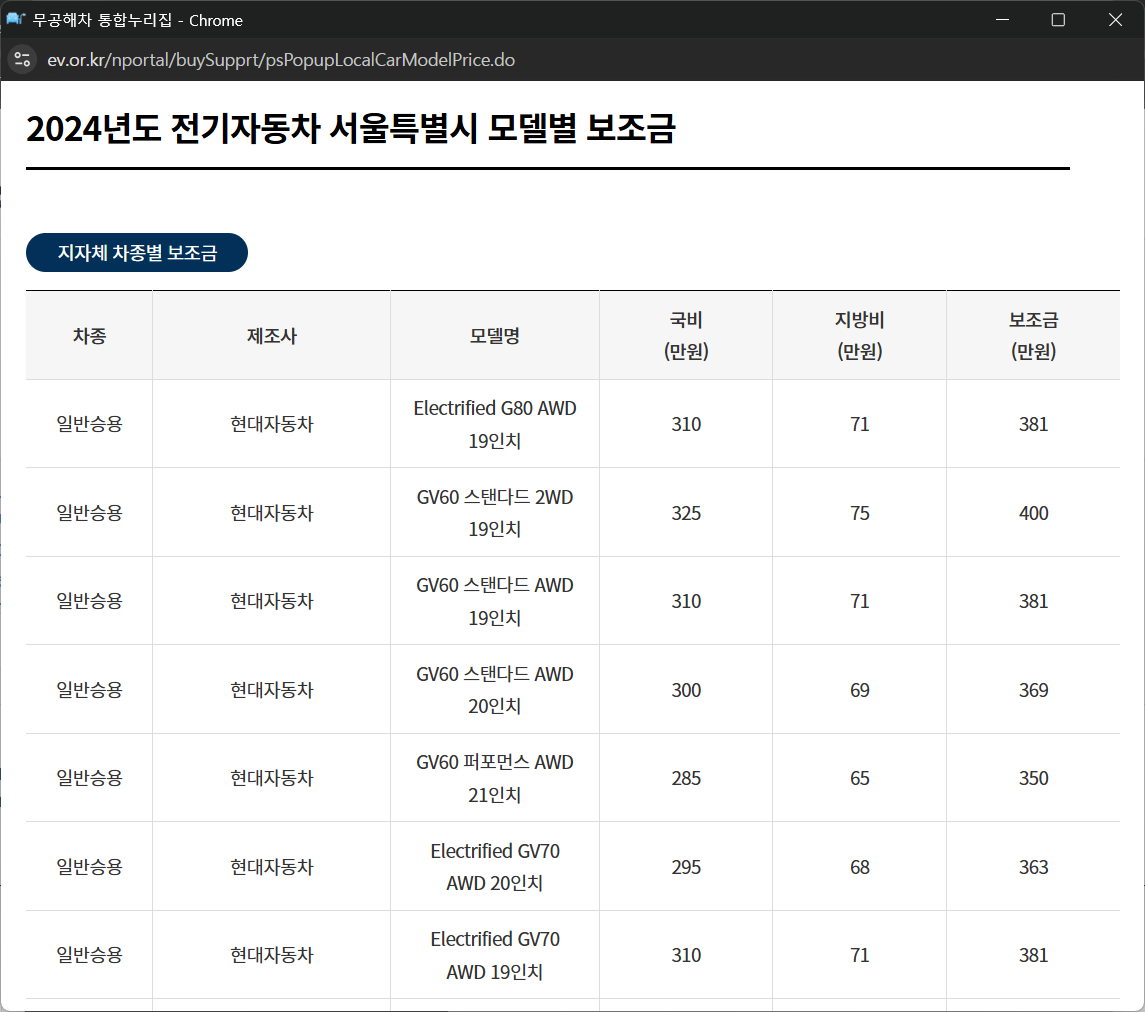Screen dimensions: 1145x1012
Task: Click 국비 value 285 in GV60 퍼포먼스 row
Action: tap(686, 778)
